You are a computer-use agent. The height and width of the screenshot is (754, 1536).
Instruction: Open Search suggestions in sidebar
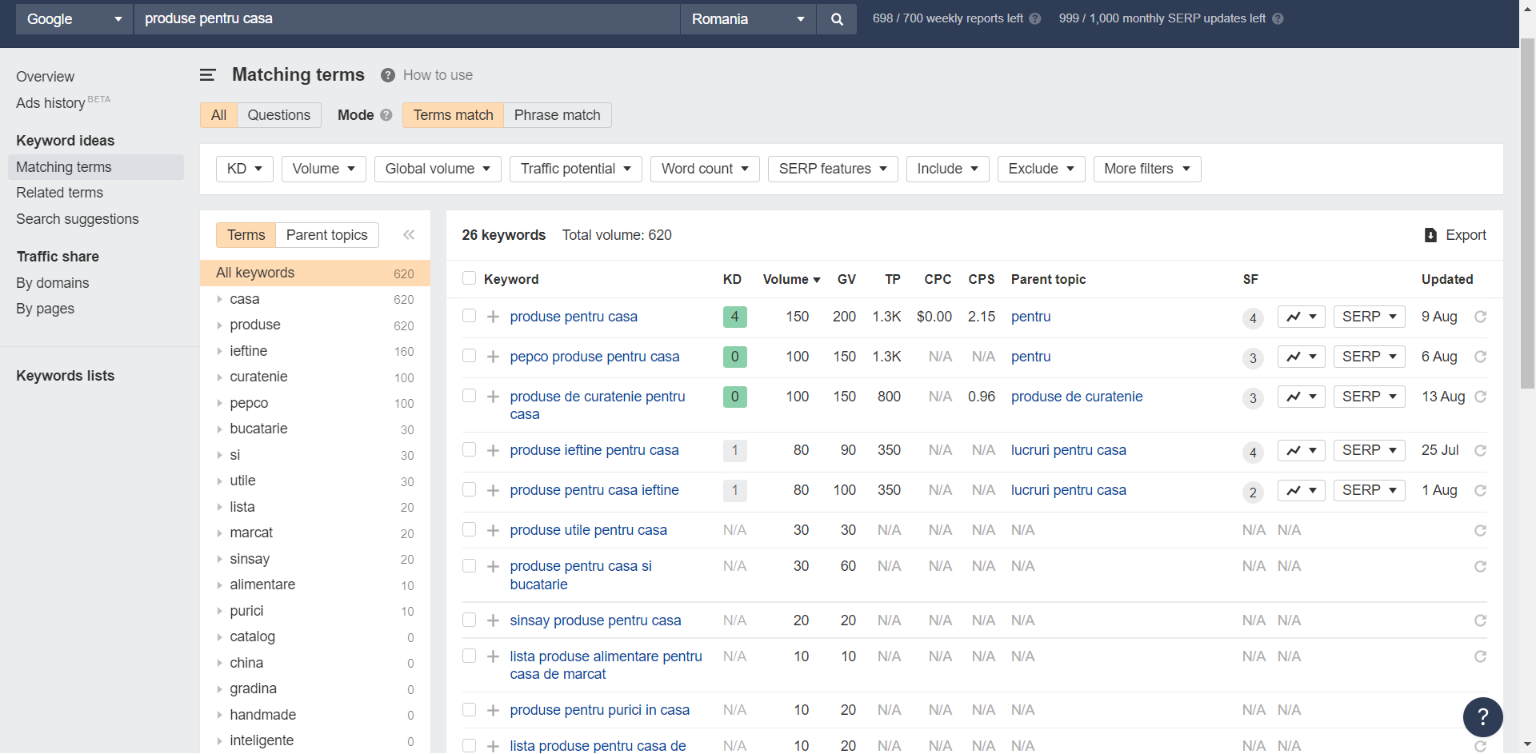click(x=77, y=219)
